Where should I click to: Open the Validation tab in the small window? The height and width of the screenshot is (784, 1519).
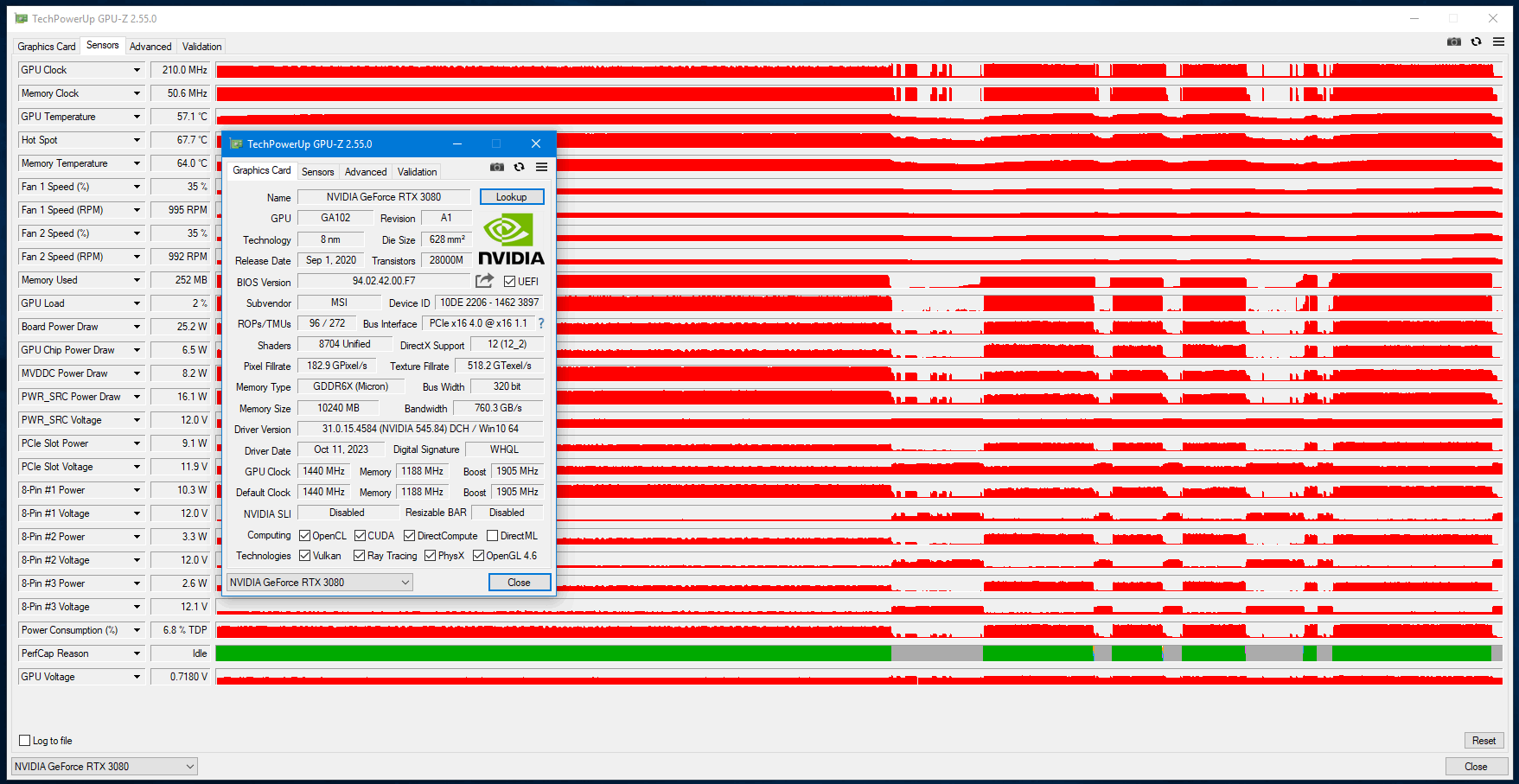417,172
